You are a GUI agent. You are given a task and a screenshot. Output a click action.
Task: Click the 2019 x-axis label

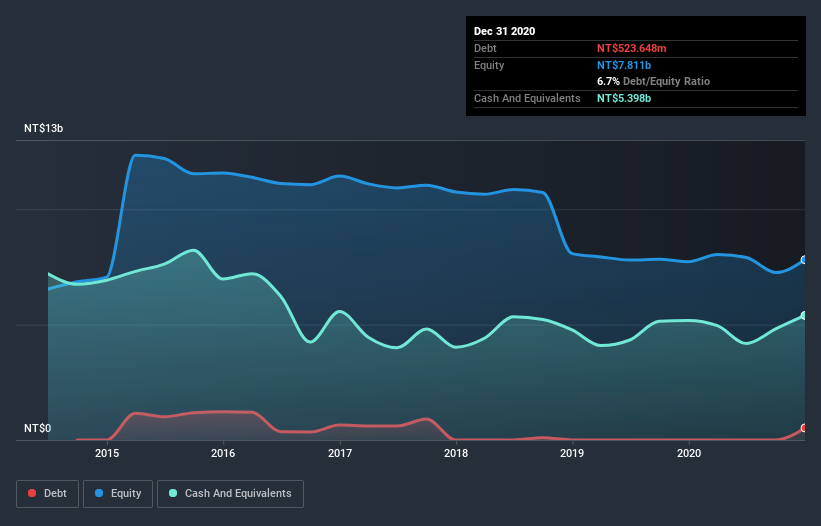[572, 453]
